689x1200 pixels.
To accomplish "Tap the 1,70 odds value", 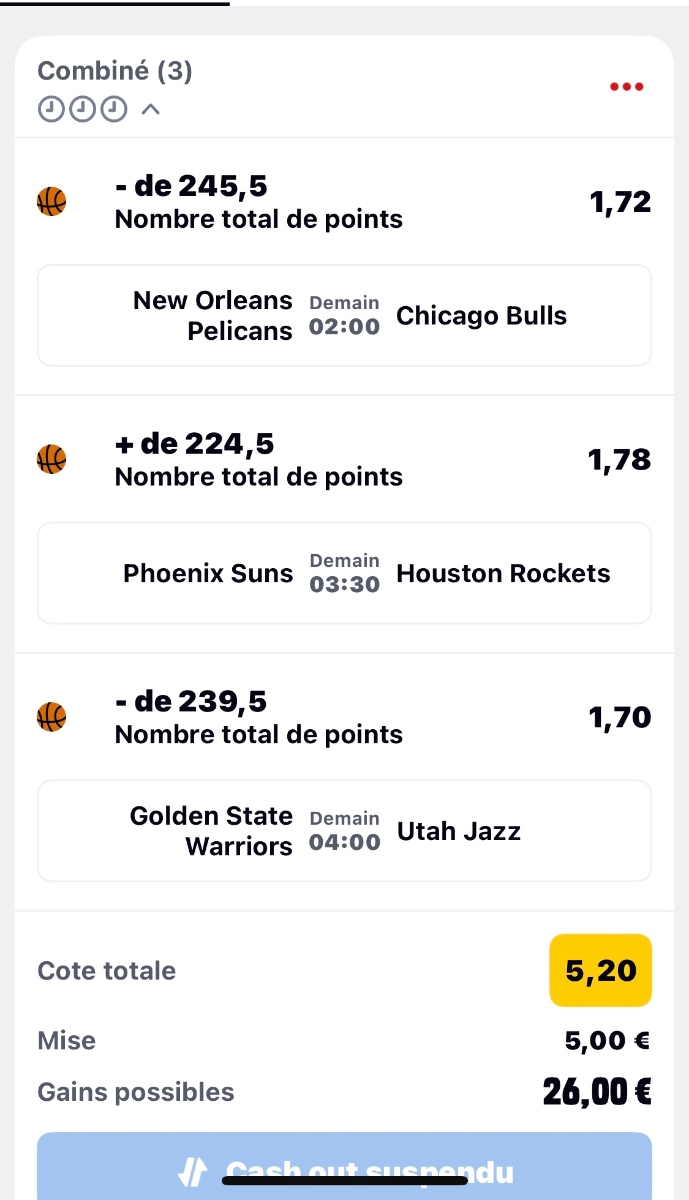I will [620, 717].
